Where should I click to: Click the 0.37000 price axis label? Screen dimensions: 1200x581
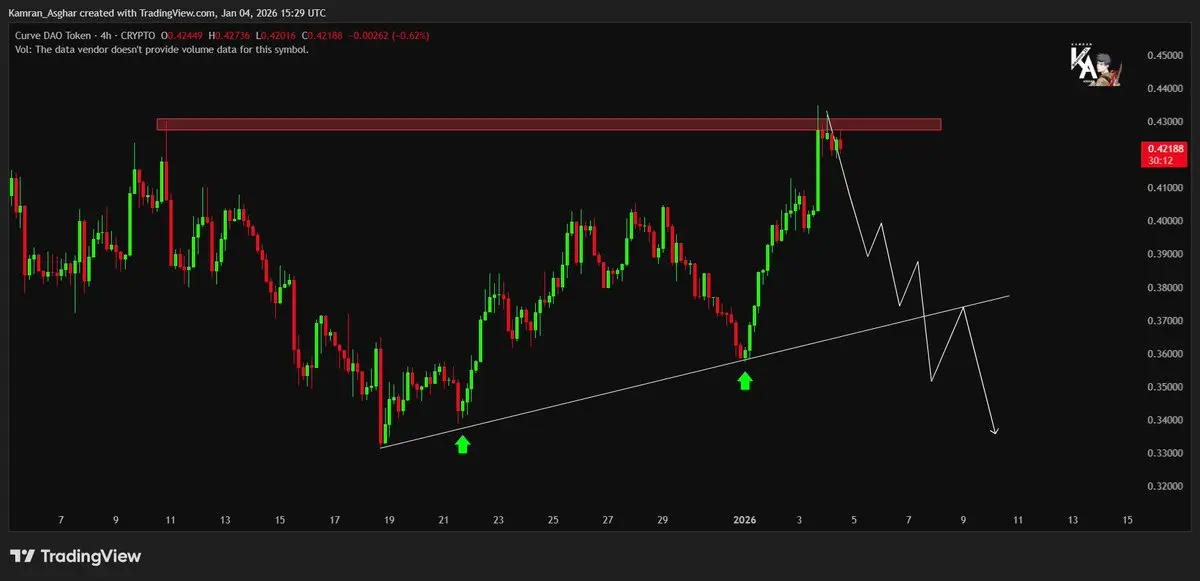pos(1165,321)
